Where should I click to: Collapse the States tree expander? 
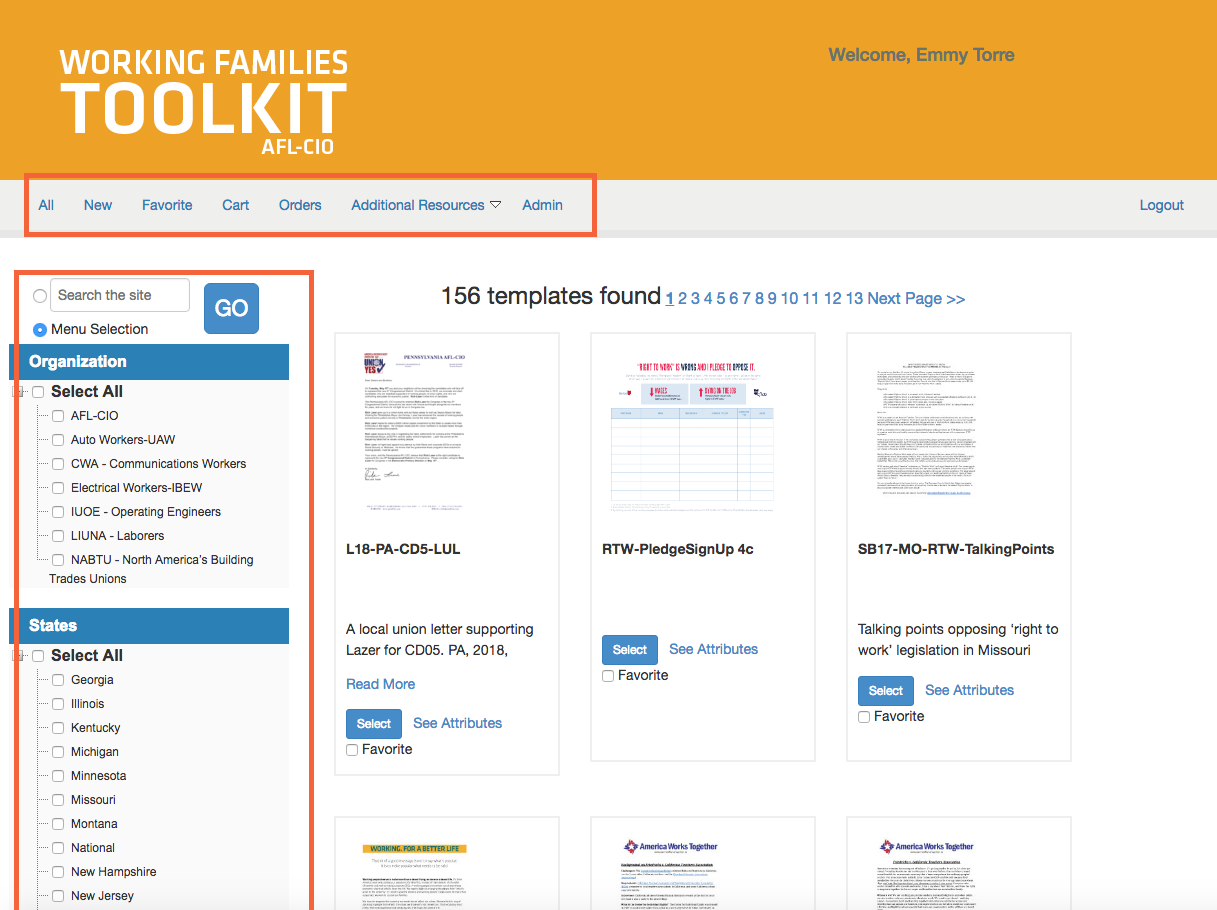[x=18, y=656]
